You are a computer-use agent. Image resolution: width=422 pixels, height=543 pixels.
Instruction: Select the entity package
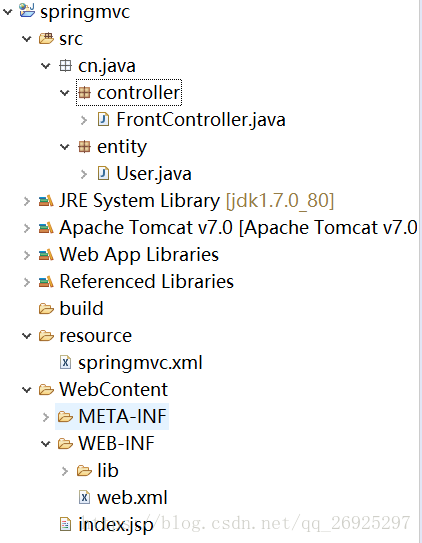pos(122,147)
